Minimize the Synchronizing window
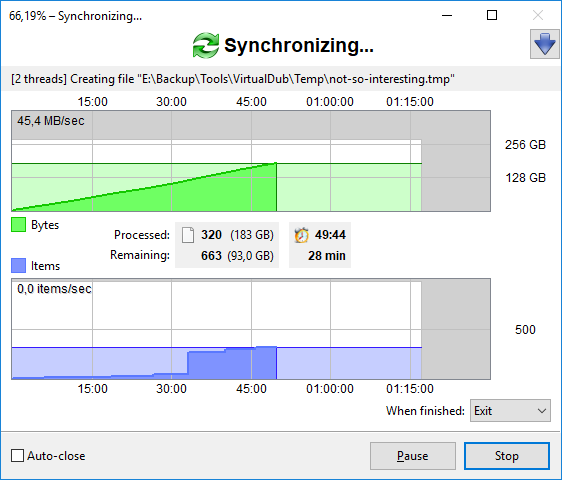Image resolution: width=562 pixels, height=480 pixels. [447, 15]
